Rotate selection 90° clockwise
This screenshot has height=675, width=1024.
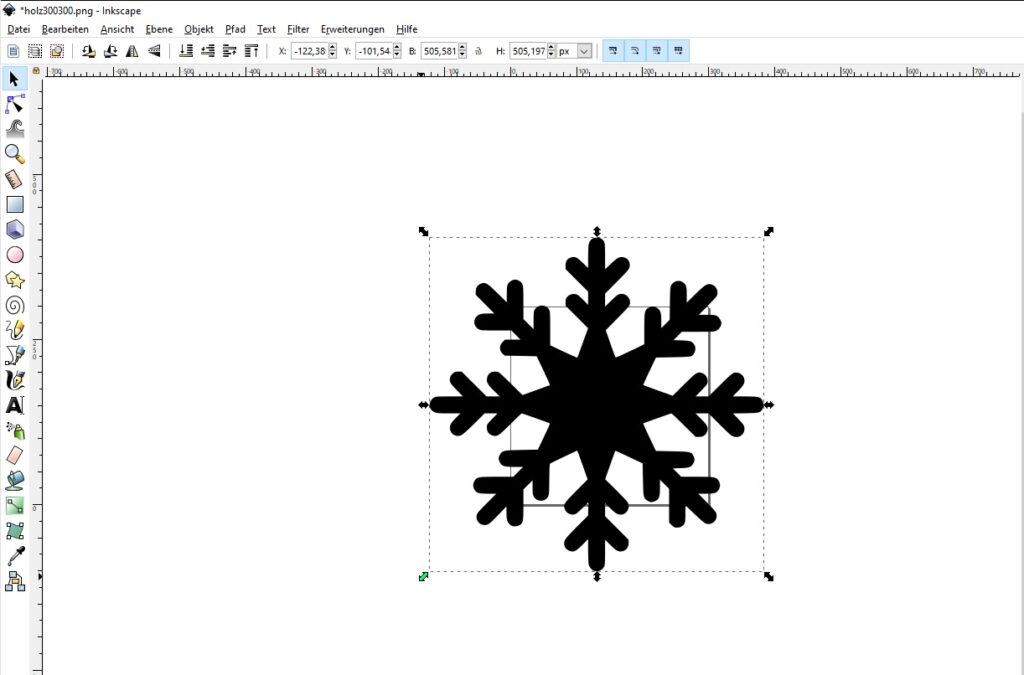(x=110, y=51)
